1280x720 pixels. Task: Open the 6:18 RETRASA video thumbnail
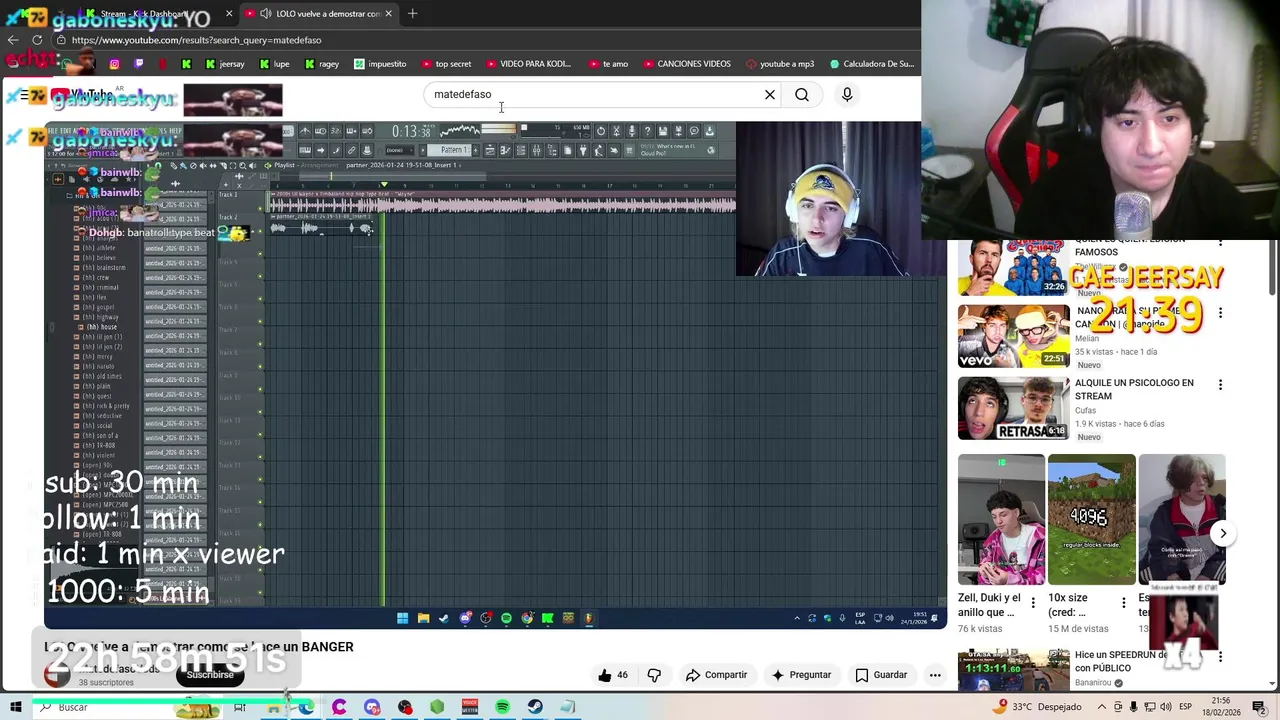click(1013, 409)
